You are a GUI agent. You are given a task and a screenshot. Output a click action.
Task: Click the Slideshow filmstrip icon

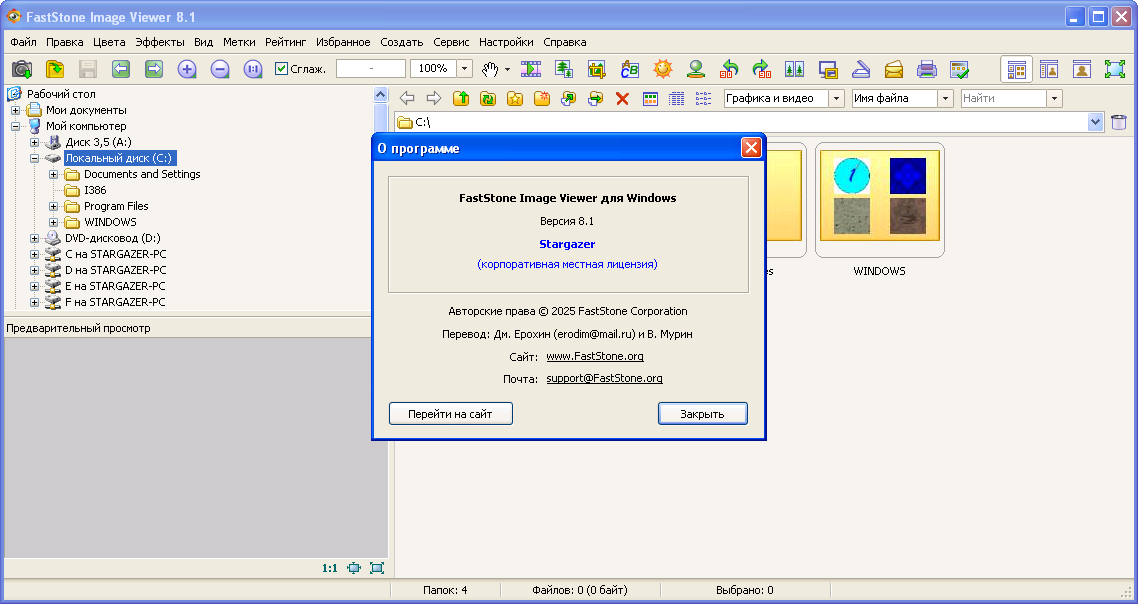(x=531, y=69)
